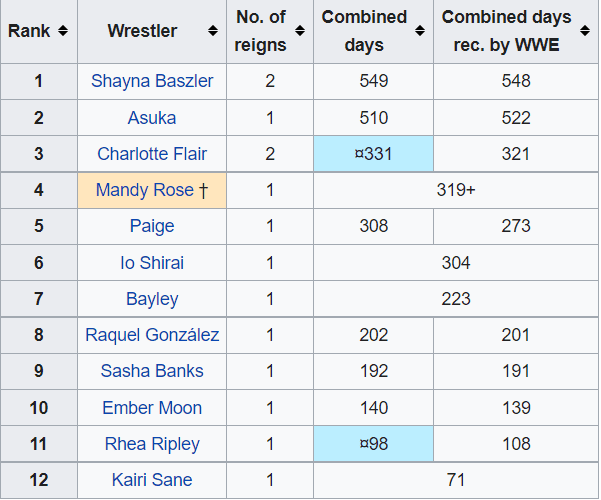Select the Sasha Banks link

pos(152,371)
